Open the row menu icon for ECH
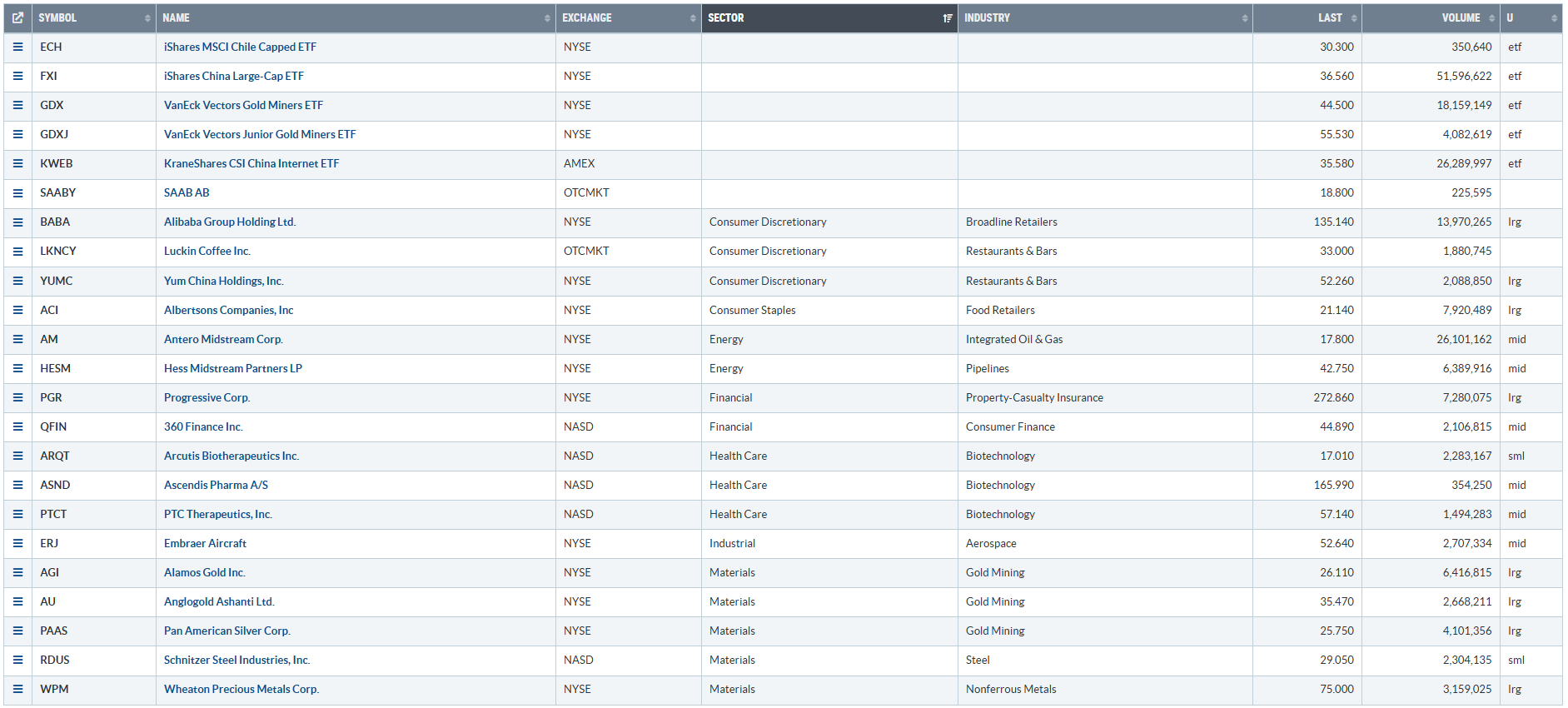1568x708 pixels. tap(17, 47)
